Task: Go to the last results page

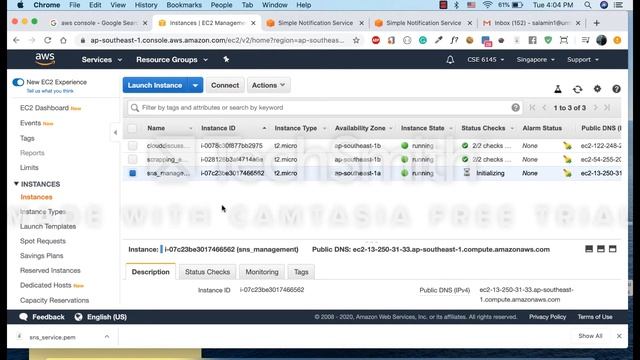Action: click(607, 108)
